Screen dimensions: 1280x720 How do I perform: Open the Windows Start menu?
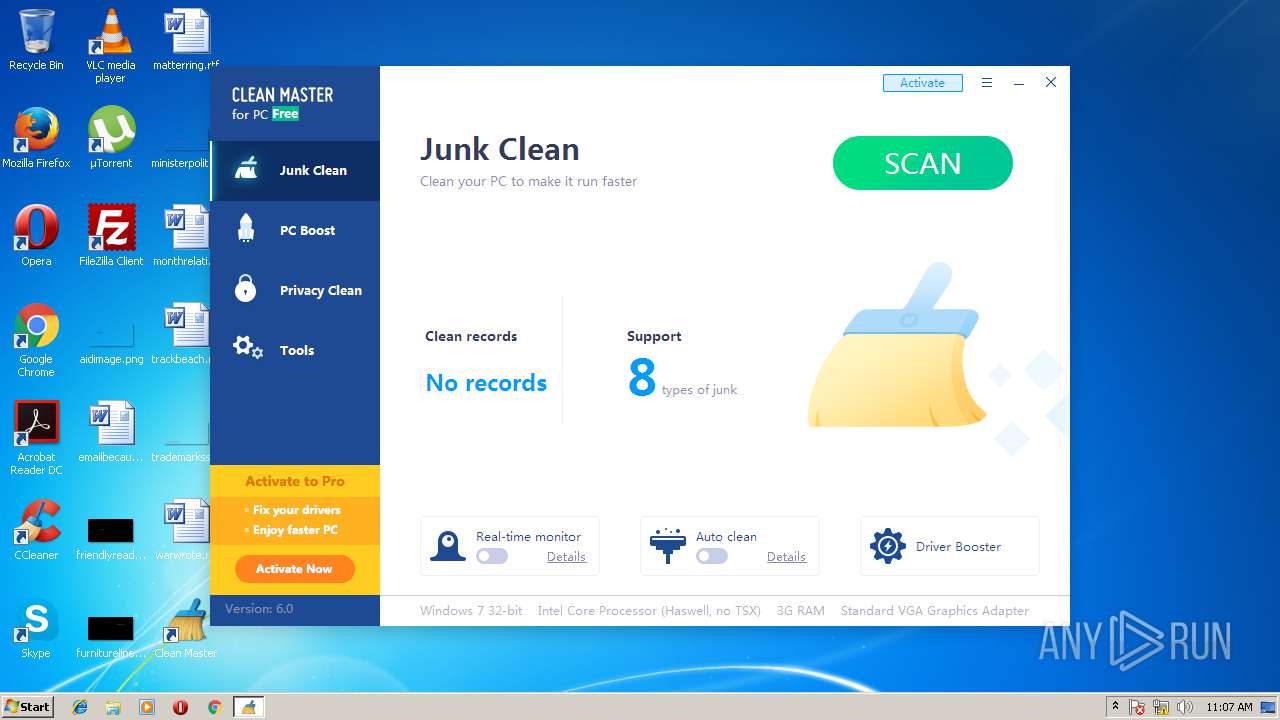[x=27, y=706]
